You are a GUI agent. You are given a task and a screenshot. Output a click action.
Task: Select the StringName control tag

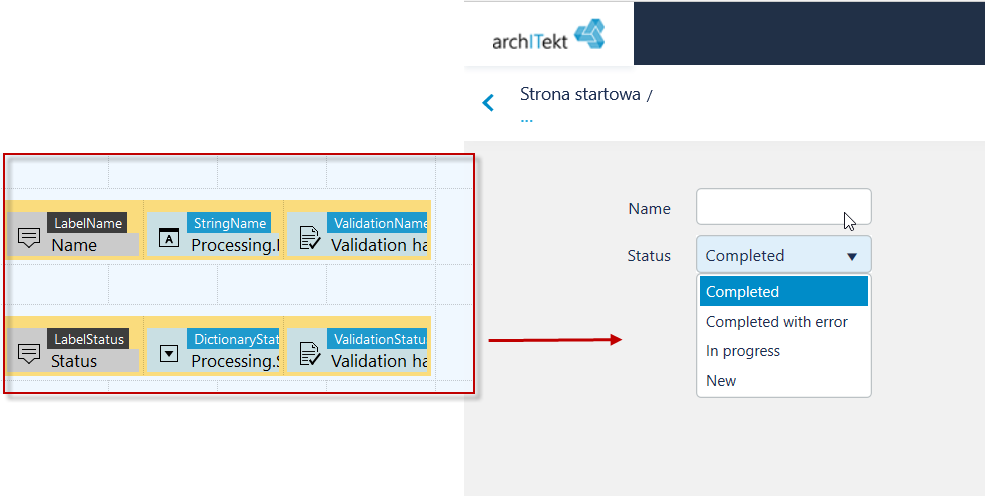click(x=229, y=223)
